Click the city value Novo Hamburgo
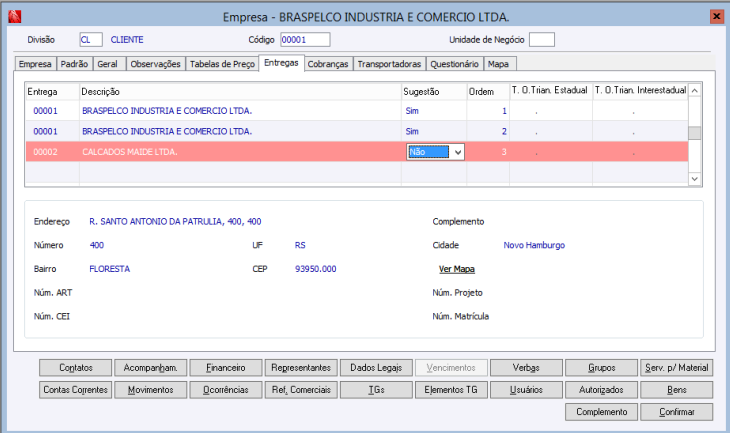 534,245
